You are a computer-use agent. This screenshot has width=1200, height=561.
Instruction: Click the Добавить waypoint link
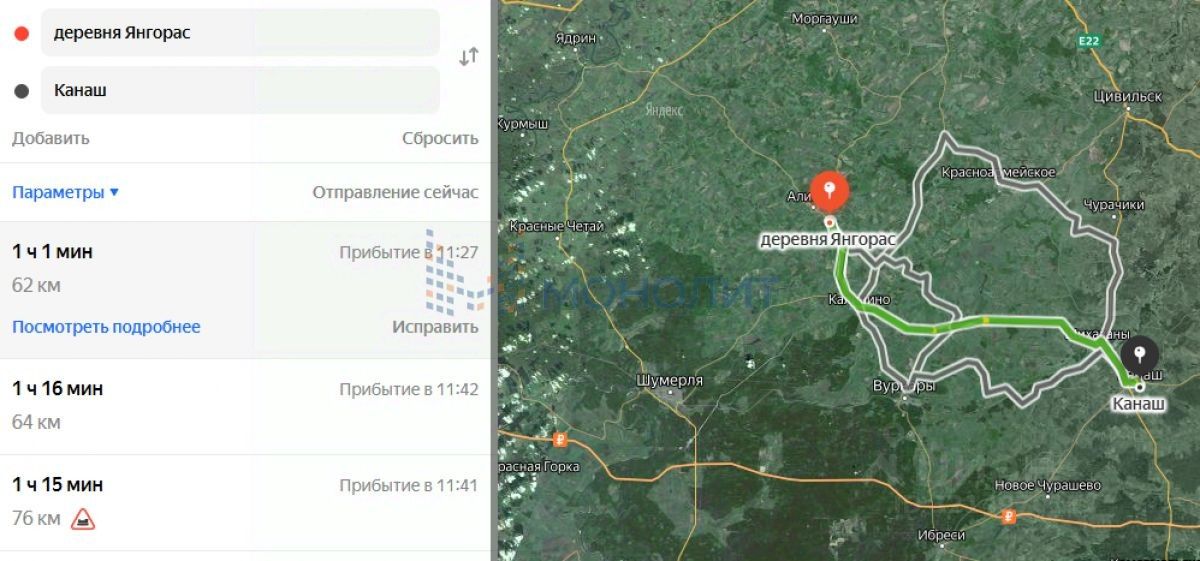click(51, 138)
